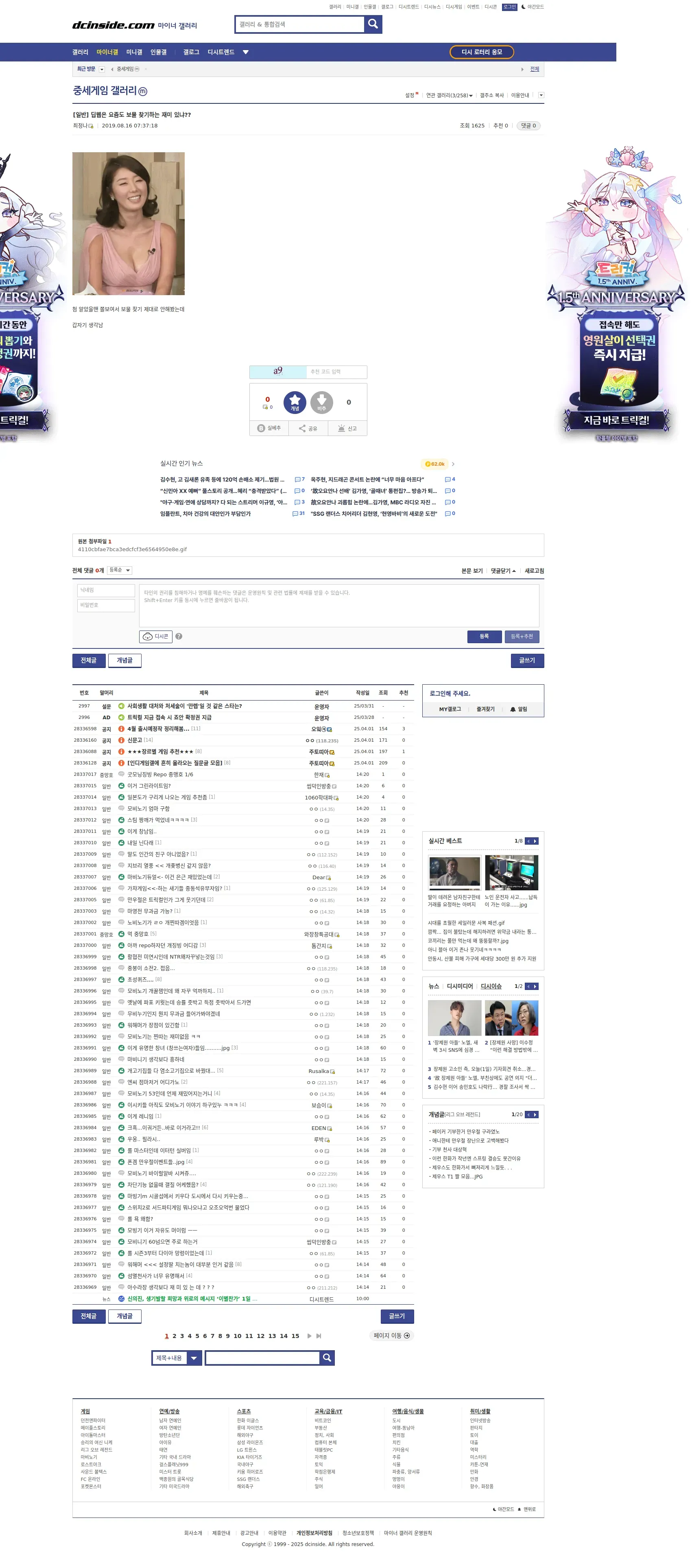The image size is (692, 1568).
Task: Click the 비추 downvote arrow icon
Action: [x=322, y=402]
